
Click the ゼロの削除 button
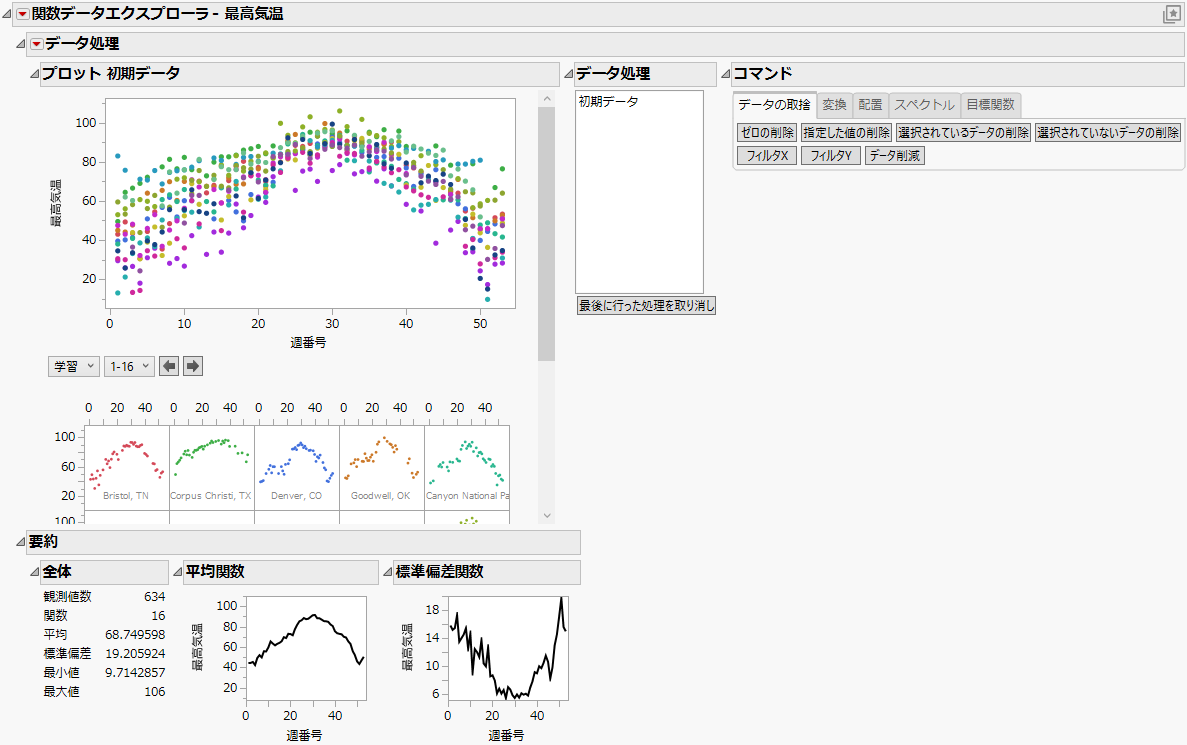click(765, 131)
